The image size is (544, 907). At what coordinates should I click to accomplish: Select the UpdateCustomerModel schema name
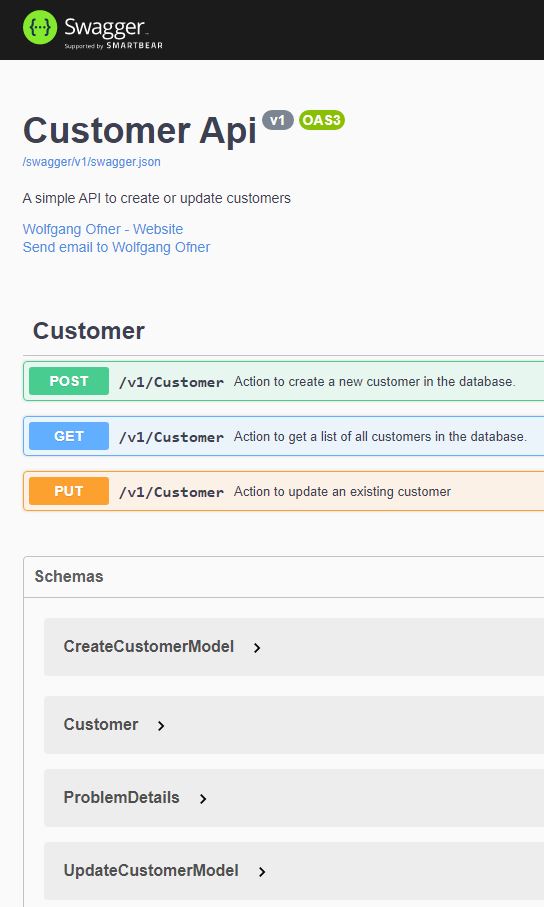(151, 871)
